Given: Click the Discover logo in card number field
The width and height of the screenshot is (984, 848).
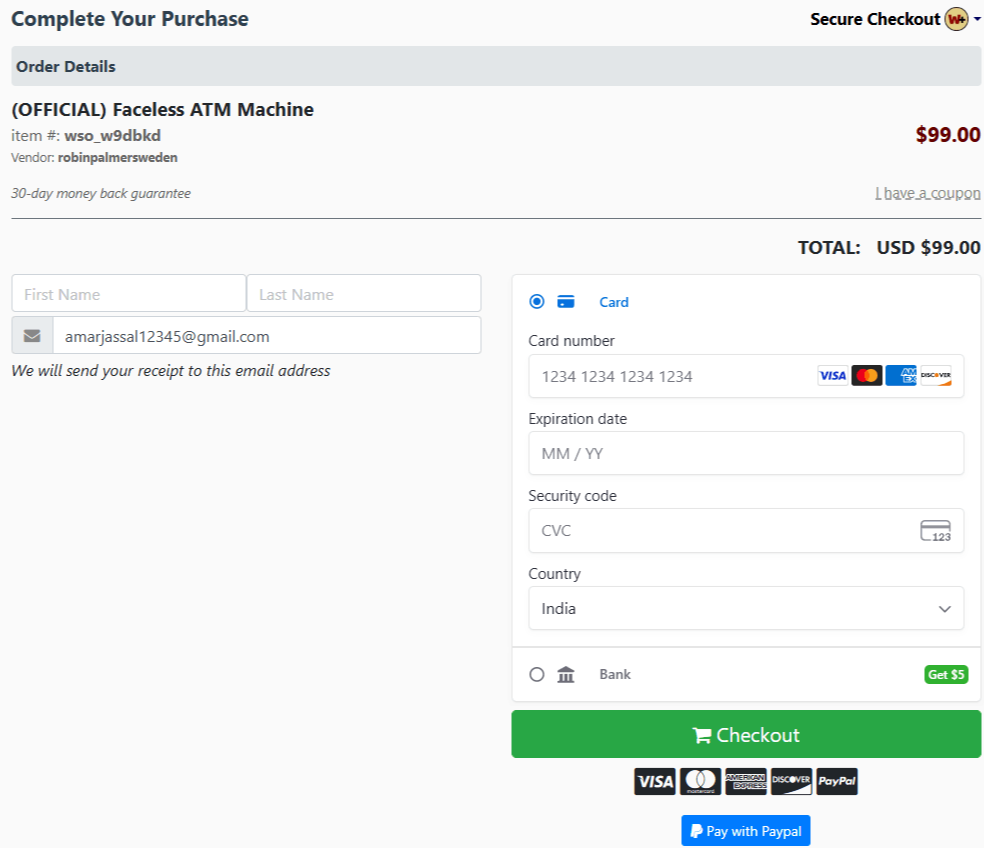Looking at the screenshot, I should pos(936,376).
